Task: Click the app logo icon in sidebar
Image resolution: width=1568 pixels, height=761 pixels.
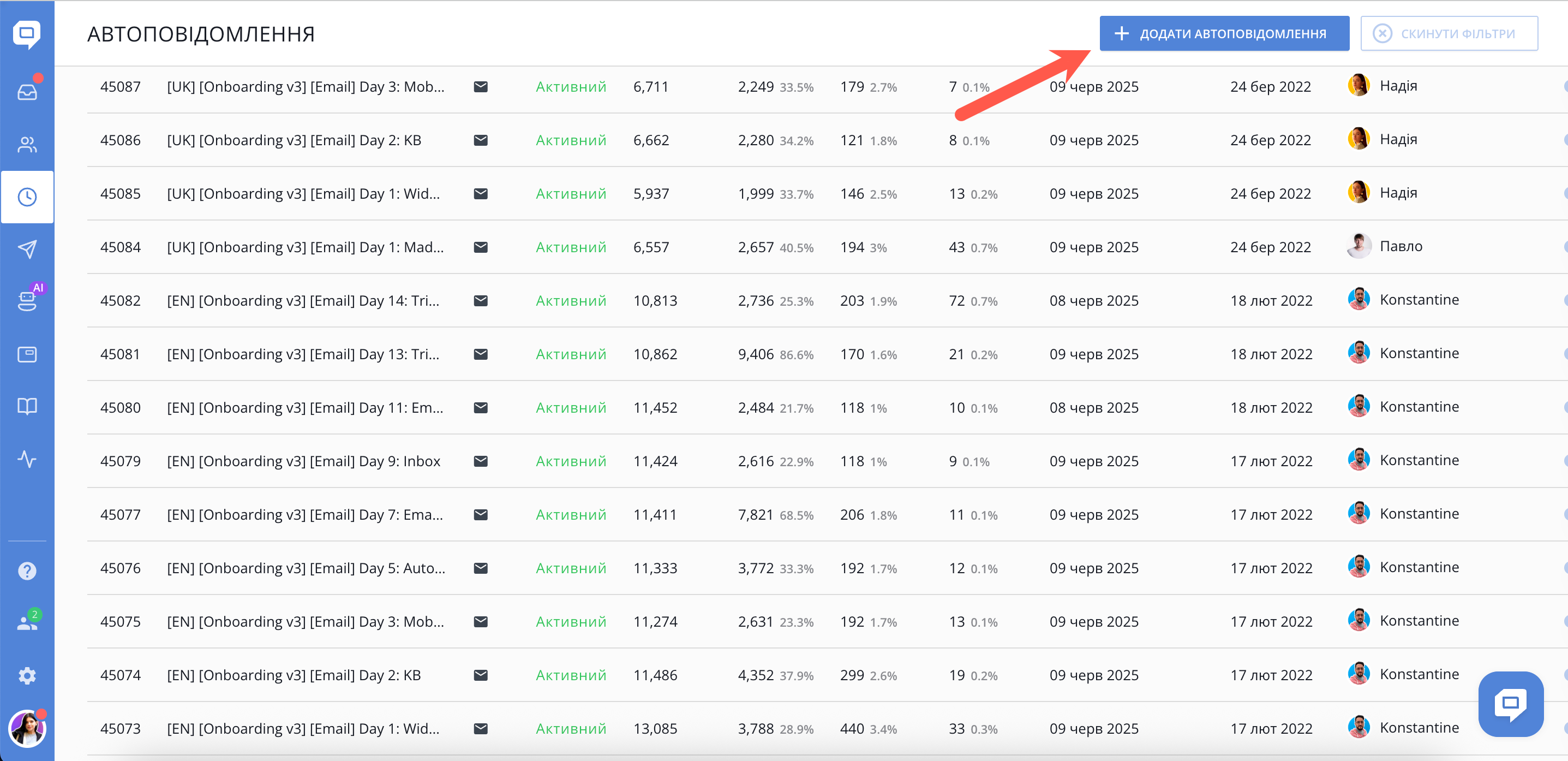Action: tap(27, 34)
